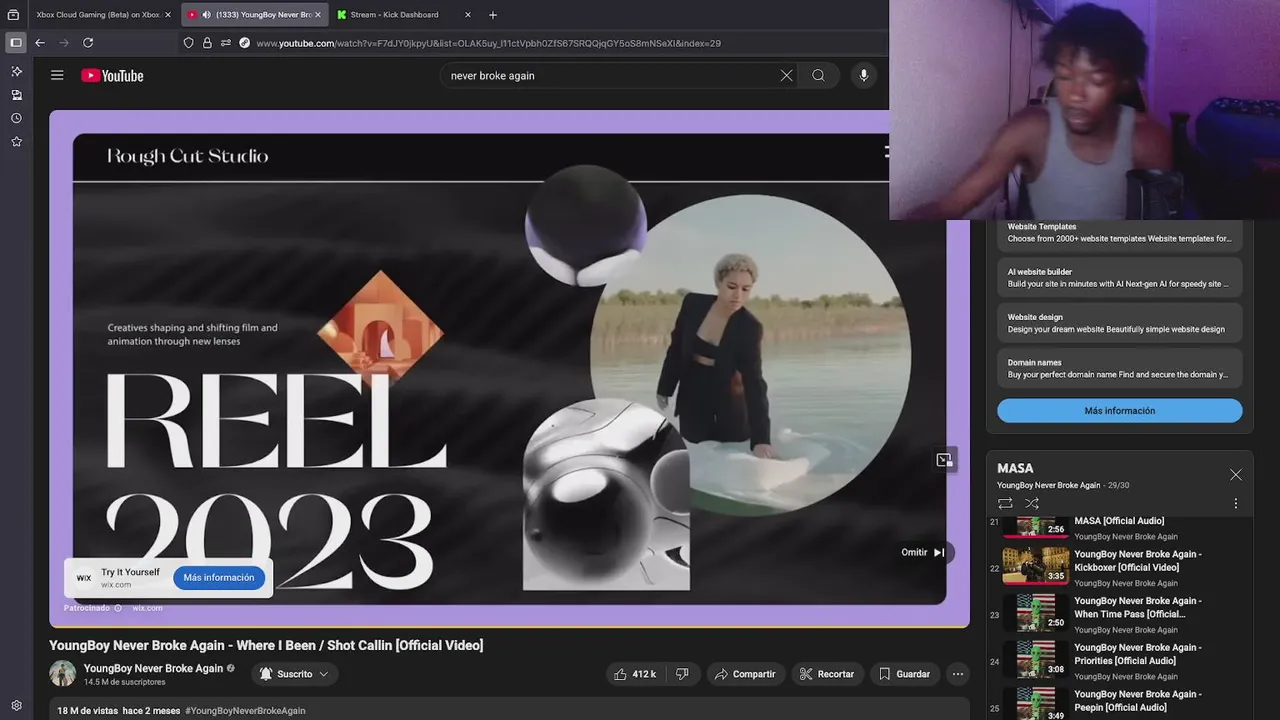Close the Xbox Cloud Gaming tab

coord(168,15)
